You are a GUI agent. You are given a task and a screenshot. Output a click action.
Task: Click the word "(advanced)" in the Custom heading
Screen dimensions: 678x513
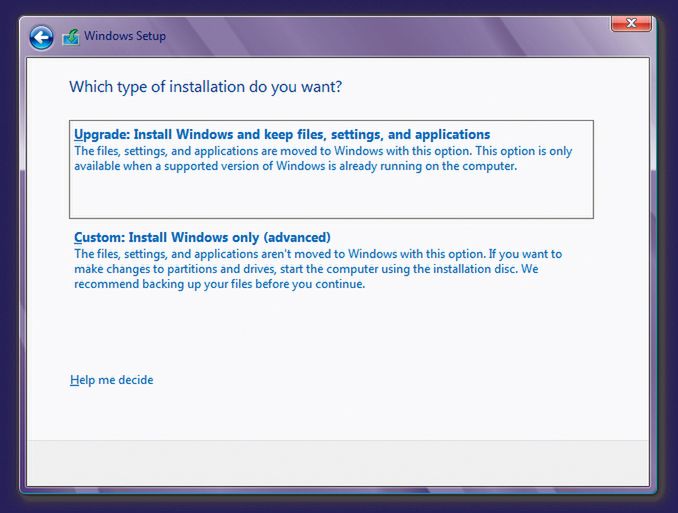click(x=297, y=237)
